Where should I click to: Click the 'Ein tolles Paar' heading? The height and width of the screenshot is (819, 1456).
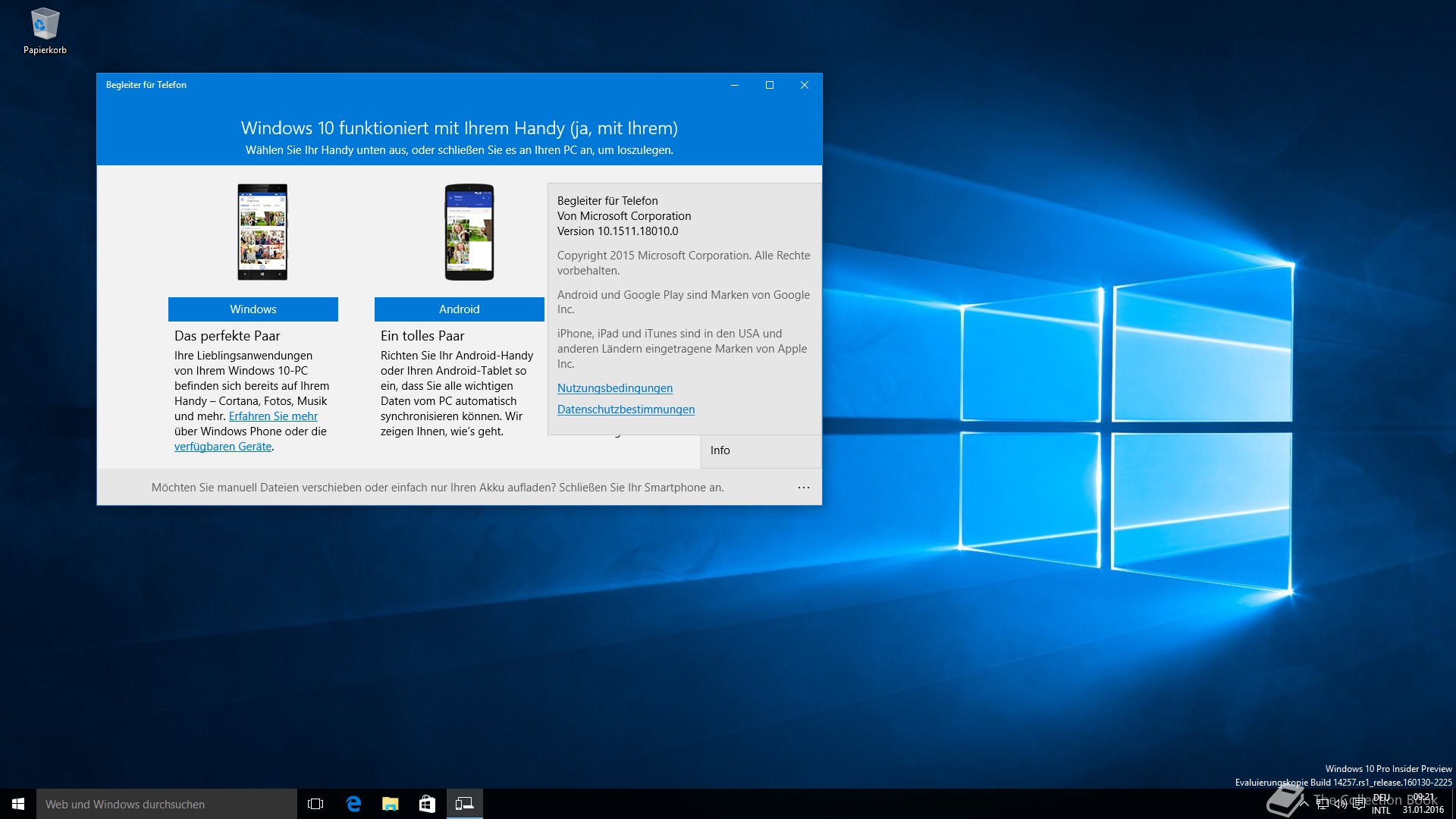tap(422, 336)
